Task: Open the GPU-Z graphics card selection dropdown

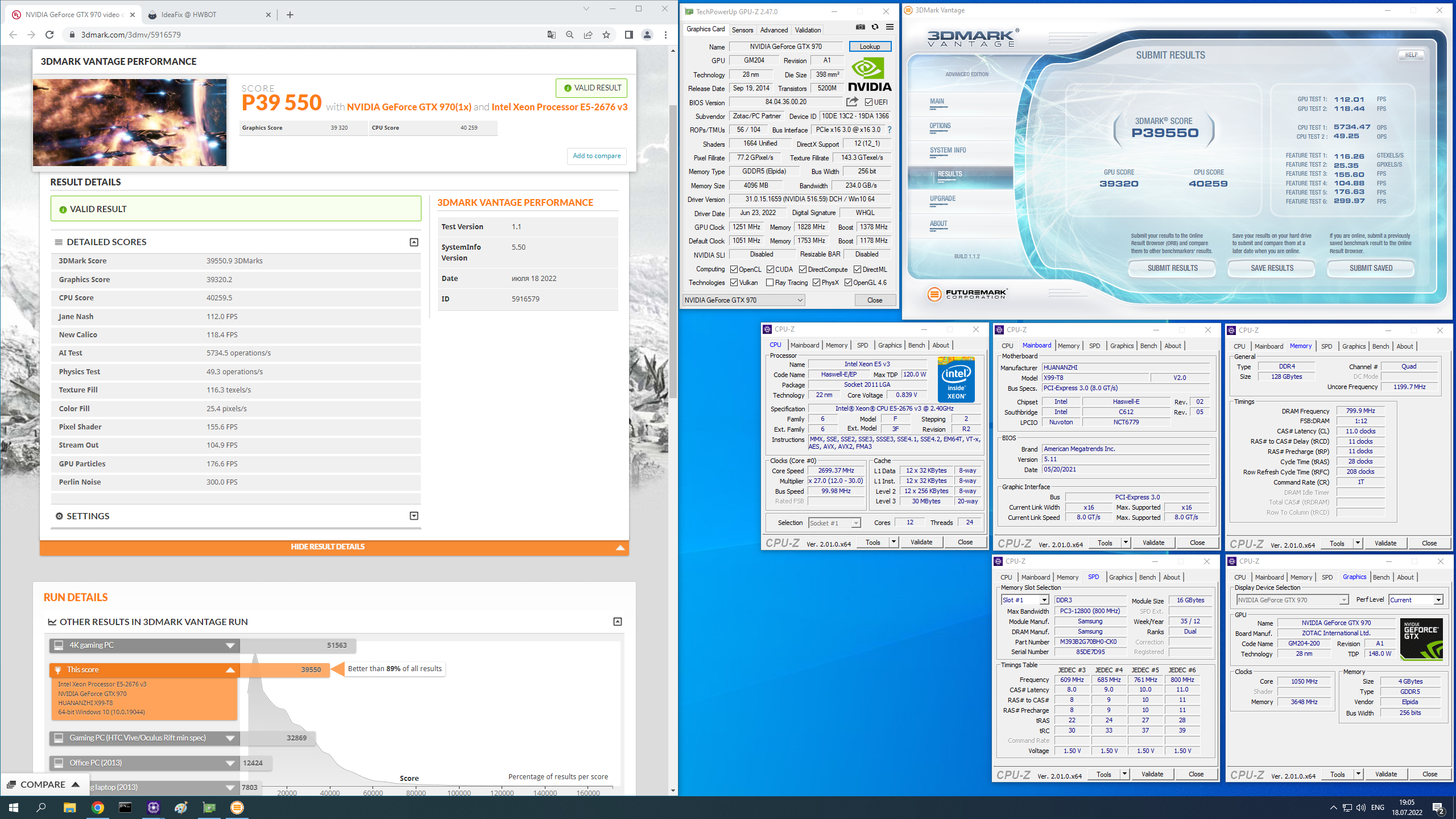Action: pos(744,300)
